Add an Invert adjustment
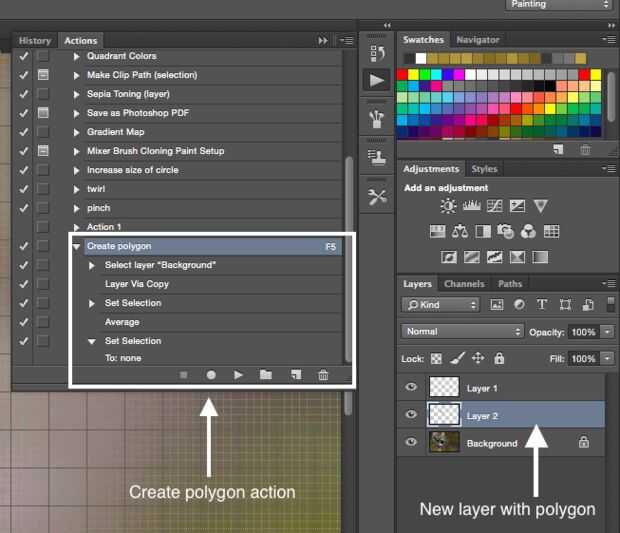This screenshot has height=533, width=620. [x=449, y=257]
